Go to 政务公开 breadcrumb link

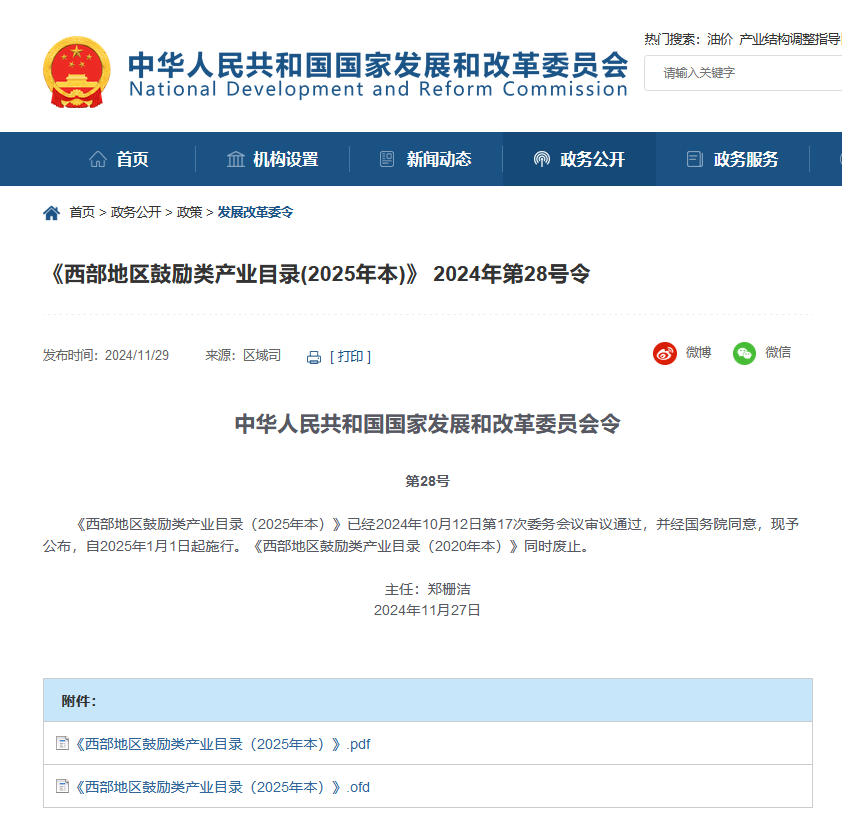136,213
